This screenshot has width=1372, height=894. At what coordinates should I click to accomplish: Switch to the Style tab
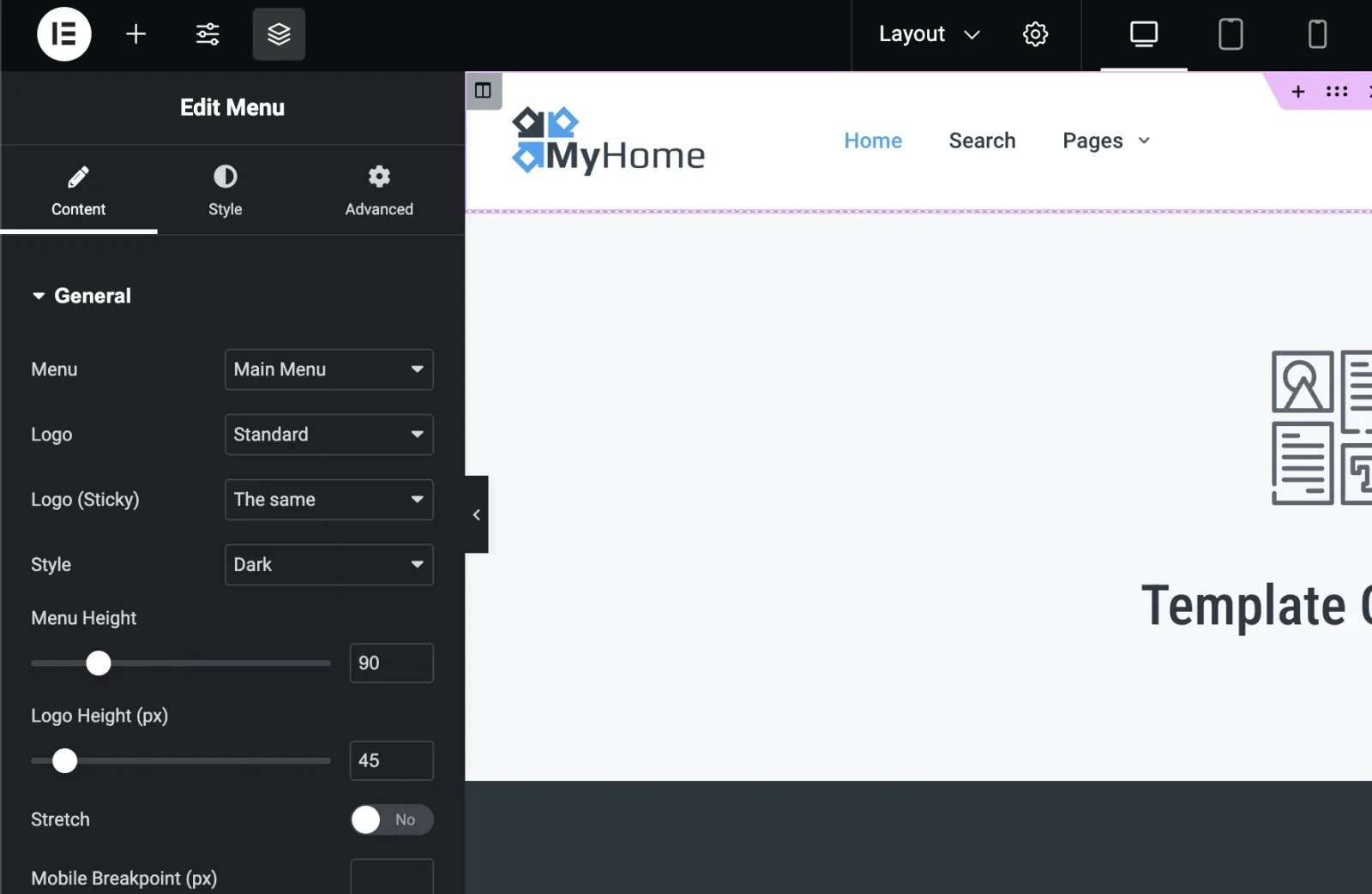(x=226, y=190)
